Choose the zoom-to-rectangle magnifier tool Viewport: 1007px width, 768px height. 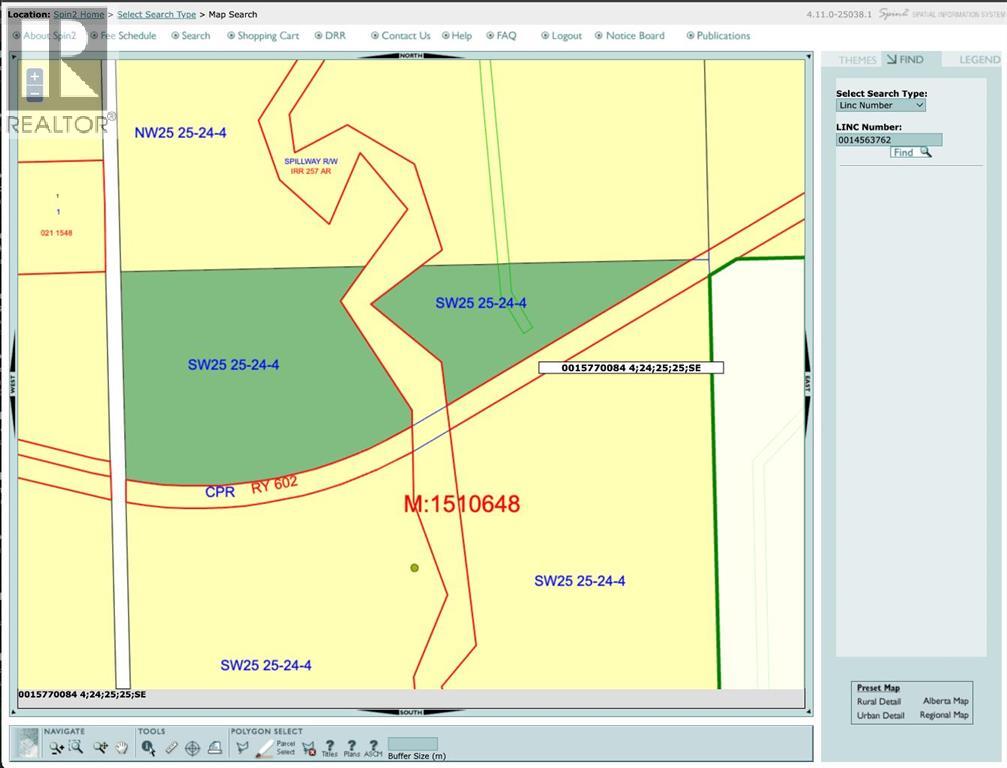[76, 747]
